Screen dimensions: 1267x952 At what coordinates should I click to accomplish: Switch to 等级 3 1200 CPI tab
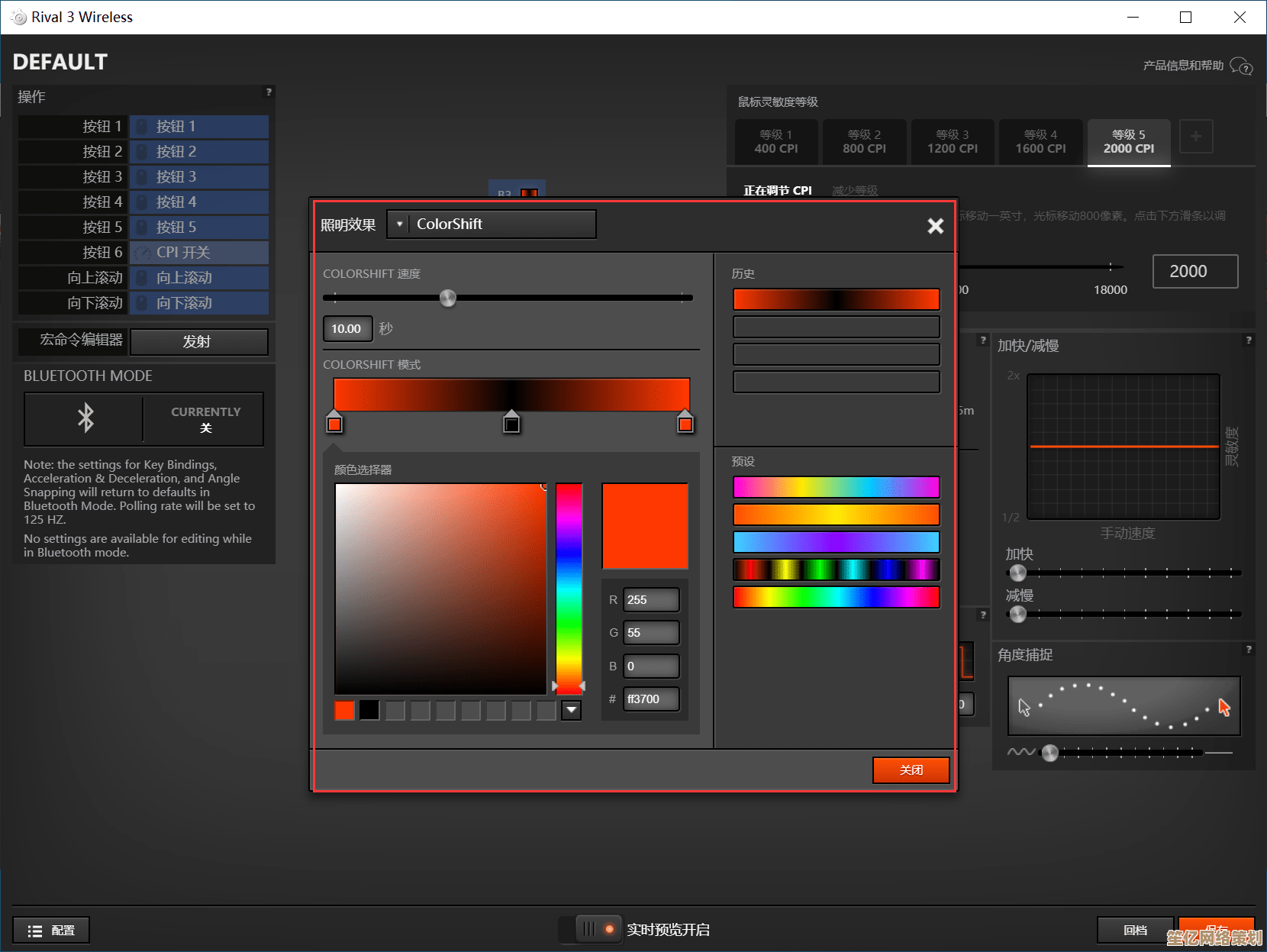952,142
